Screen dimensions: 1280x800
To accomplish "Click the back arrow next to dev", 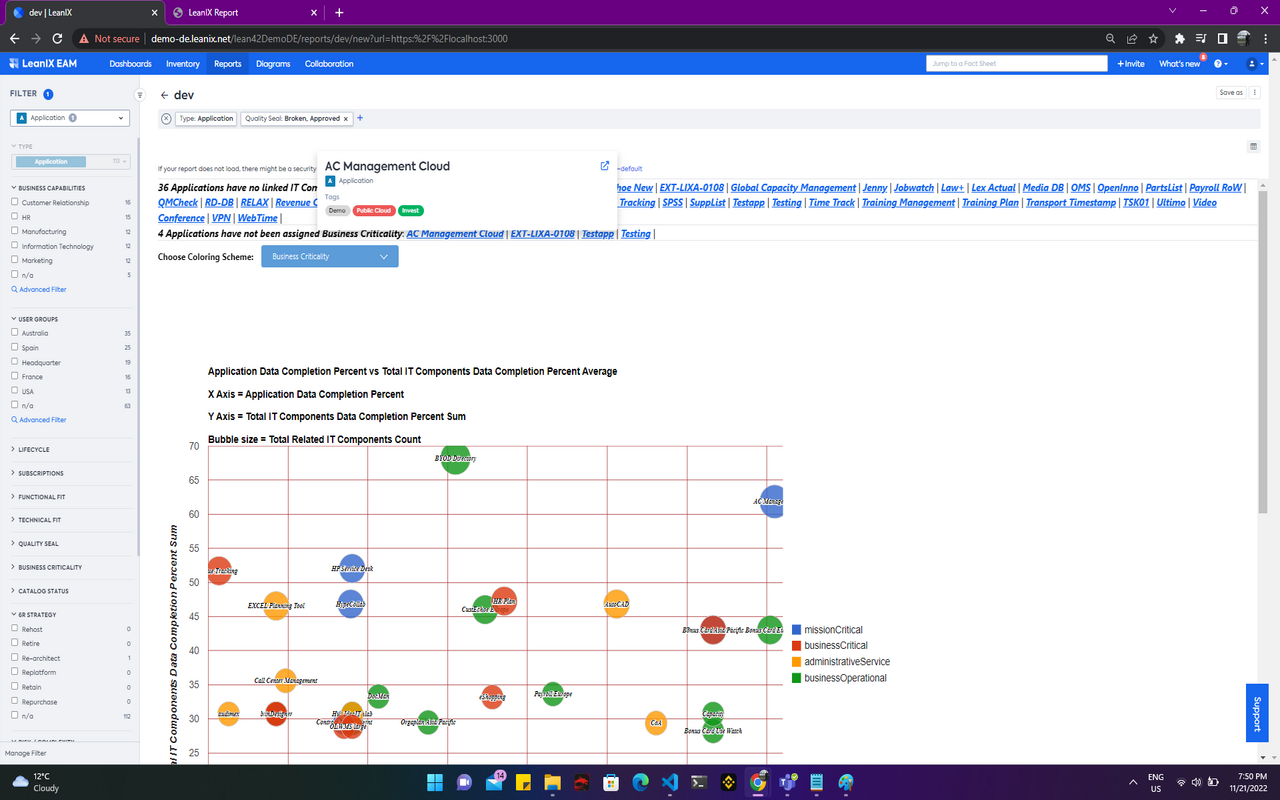I will click(165, 95).
